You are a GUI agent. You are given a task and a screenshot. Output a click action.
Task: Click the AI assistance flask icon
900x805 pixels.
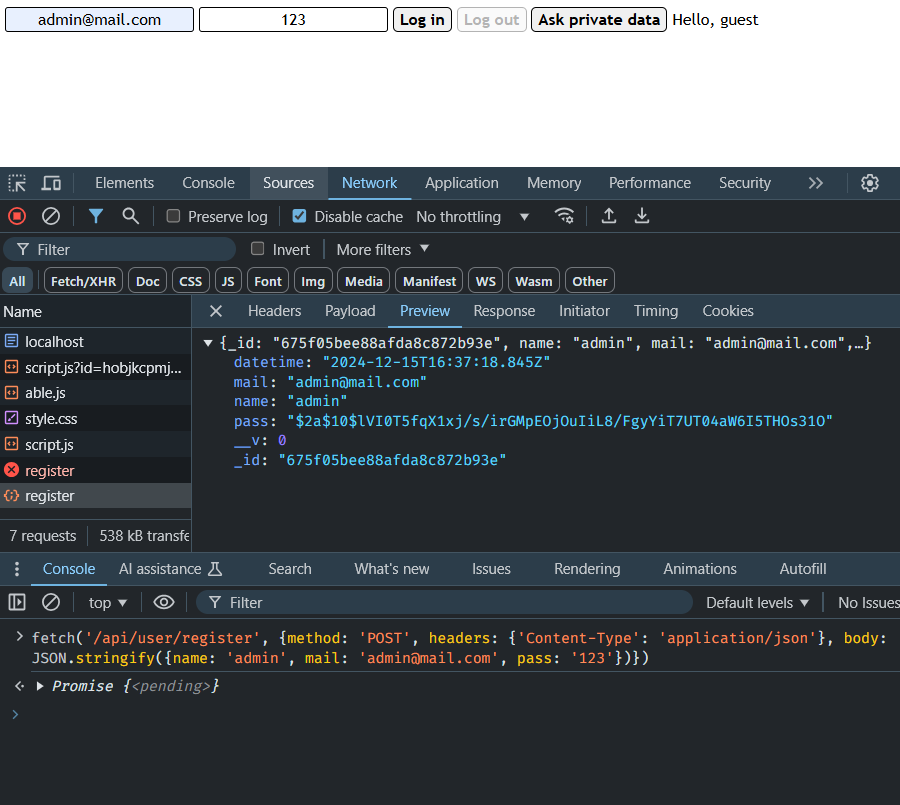tap(215, 569)
